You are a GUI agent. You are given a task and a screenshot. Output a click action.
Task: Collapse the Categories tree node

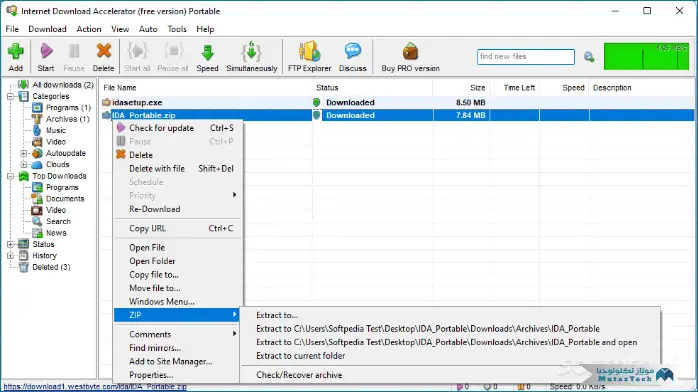(x=10, y=97)
